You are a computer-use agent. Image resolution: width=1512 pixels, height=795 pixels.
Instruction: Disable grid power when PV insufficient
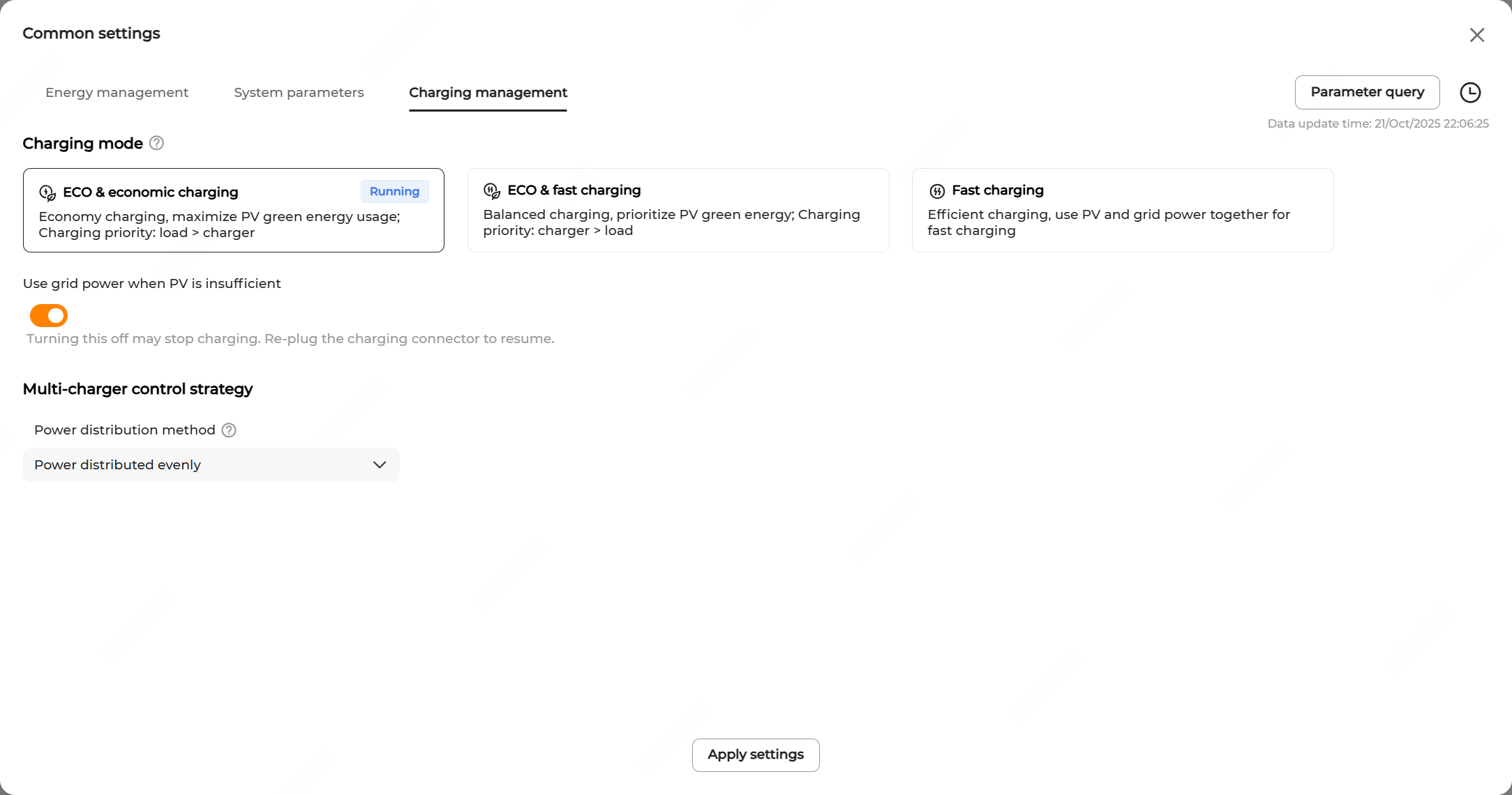(49, 315)
